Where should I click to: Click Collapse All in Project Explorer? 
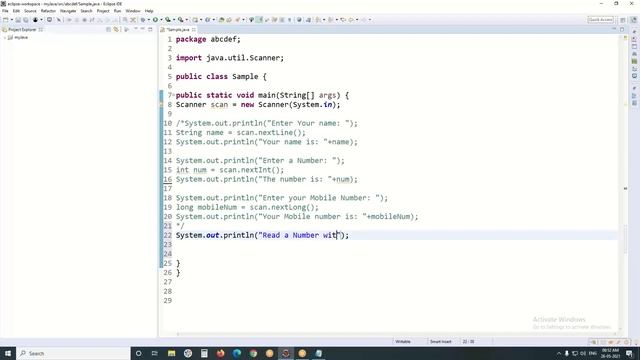pyautogui.click(x=109, y=29)
